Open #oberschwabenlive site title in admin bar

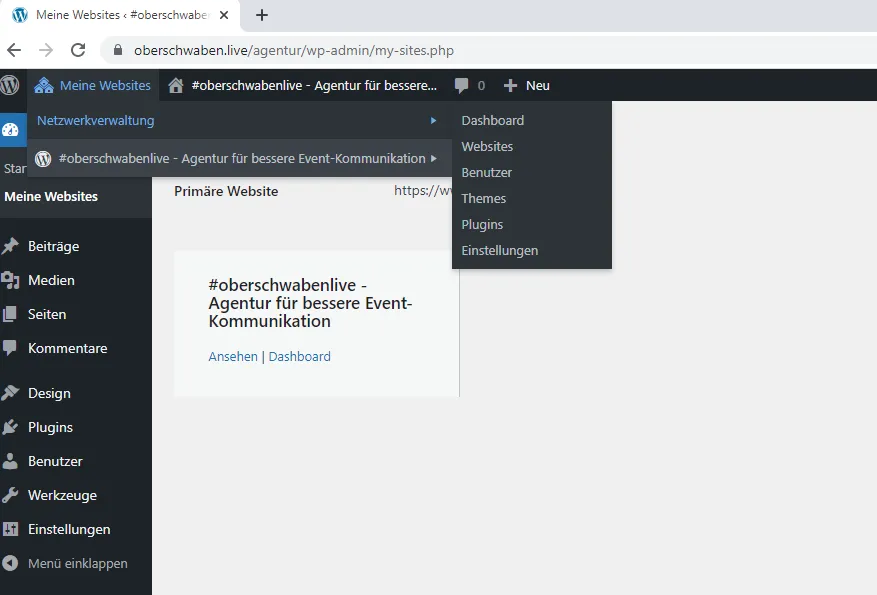point(314,86)
